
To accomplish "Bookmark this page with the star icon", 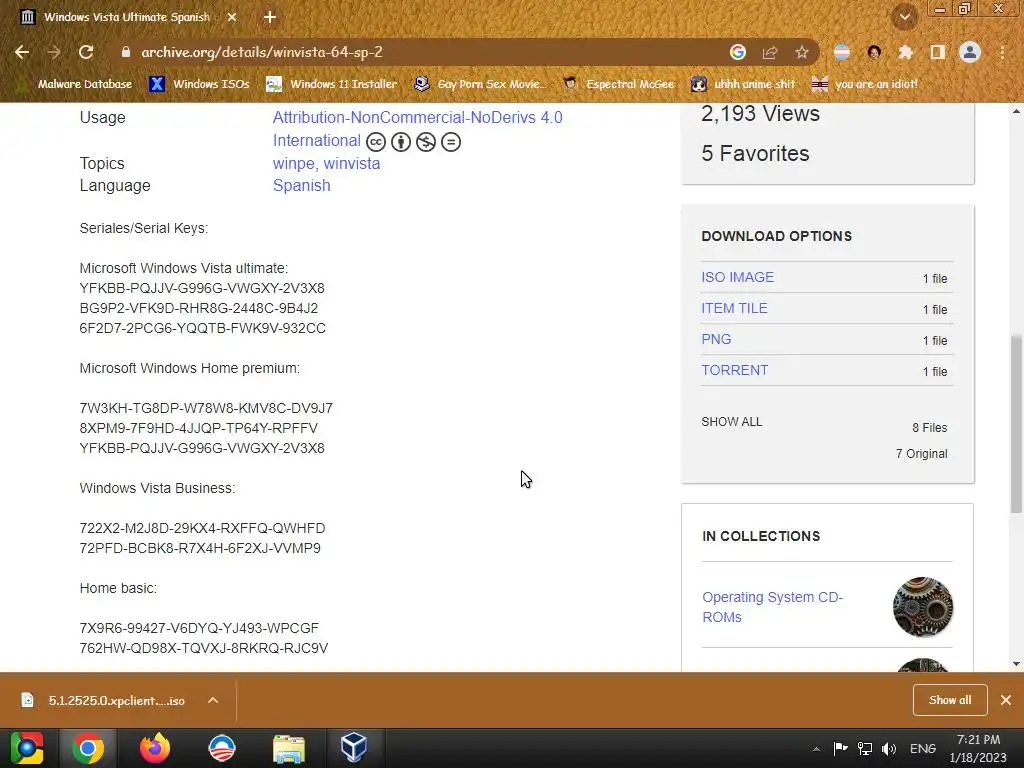I will [802, 52].
